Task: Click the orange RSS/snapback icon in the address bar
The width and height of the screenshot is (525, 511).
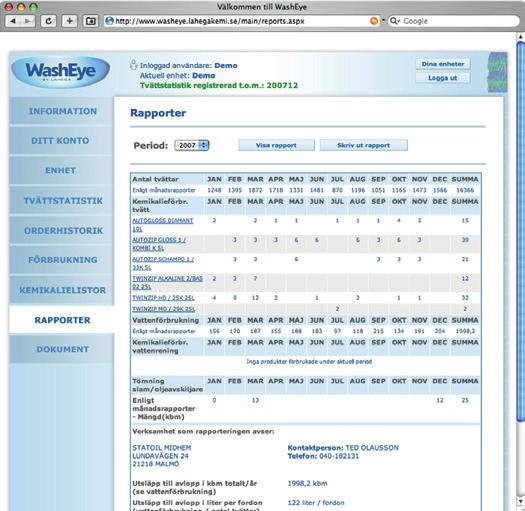Action: click(x=374, y=21)
